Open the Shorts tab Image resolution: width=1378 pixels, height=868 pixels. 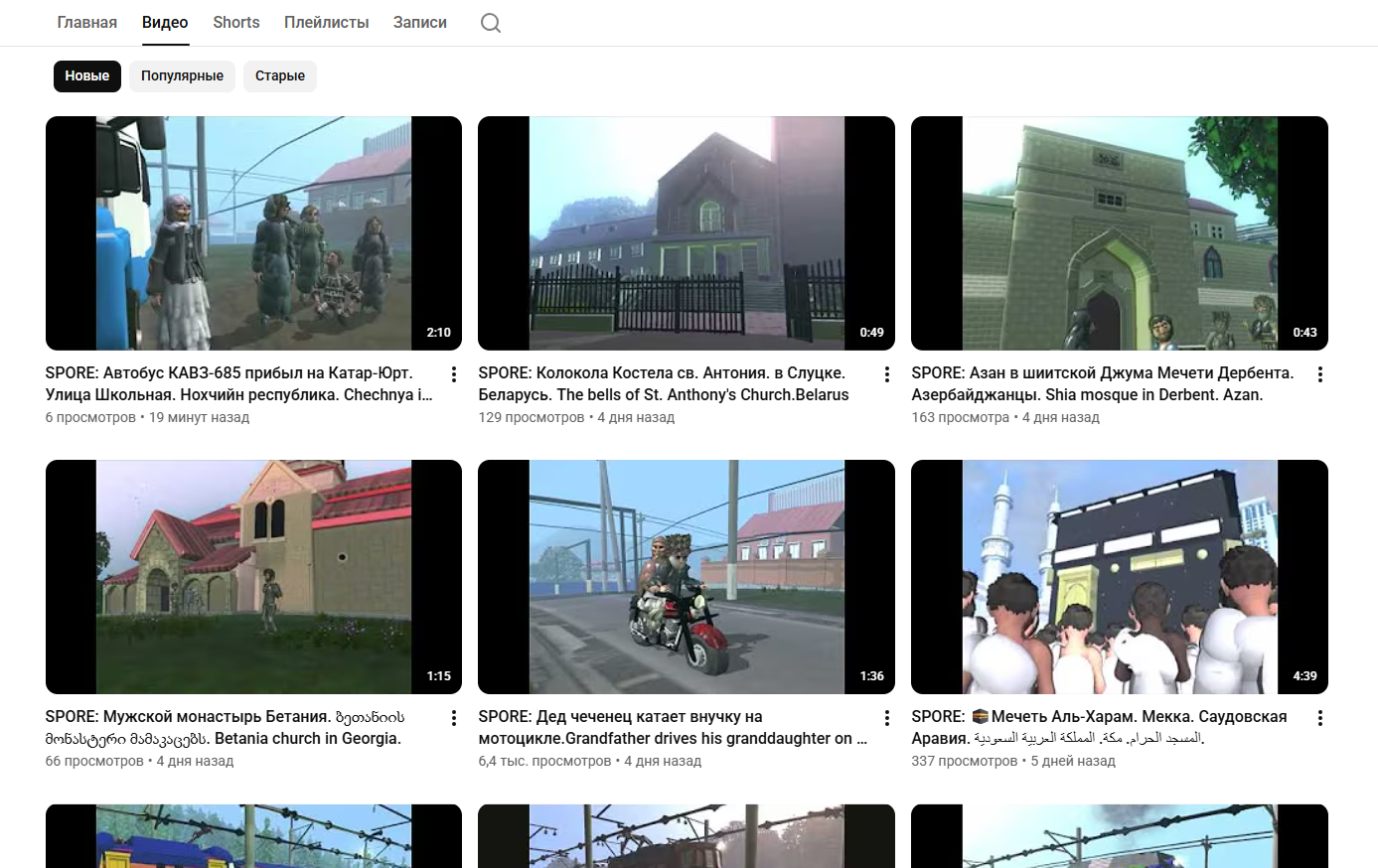click(x=236, y=22)
